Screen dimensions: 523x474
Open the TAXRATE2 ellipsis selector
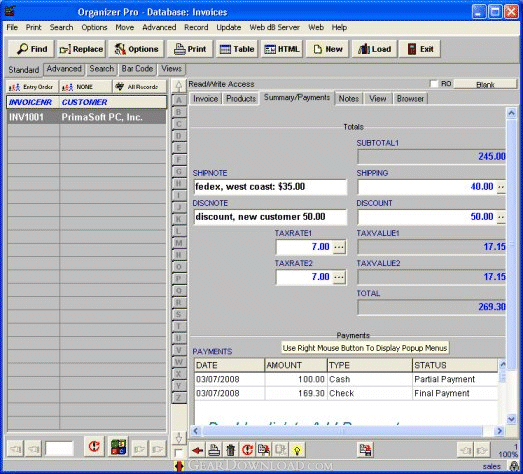(x=339, y=277)
